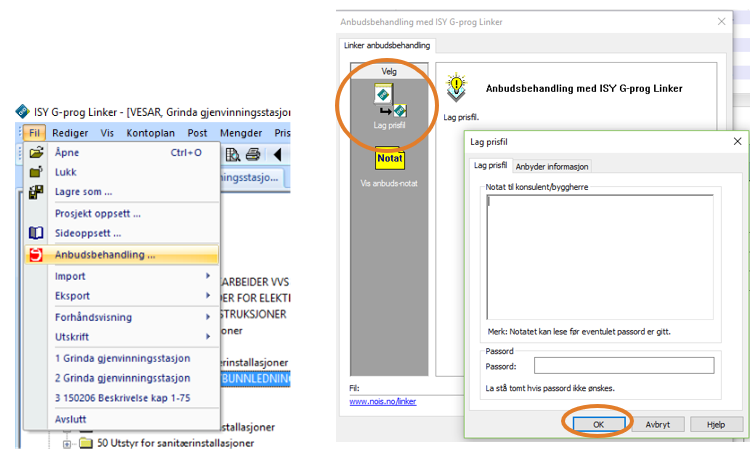Select the highlighted BUNNLEDNING tree row
This screenshot has height=451, width=754.
(x=255, y=379)
